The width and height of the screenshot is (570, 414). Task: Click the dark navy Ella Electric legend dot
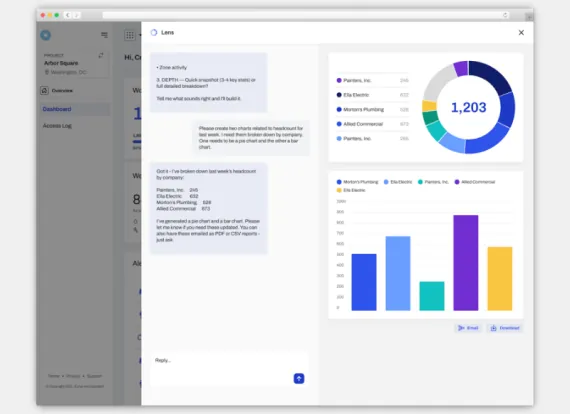(x=339, y=95)
